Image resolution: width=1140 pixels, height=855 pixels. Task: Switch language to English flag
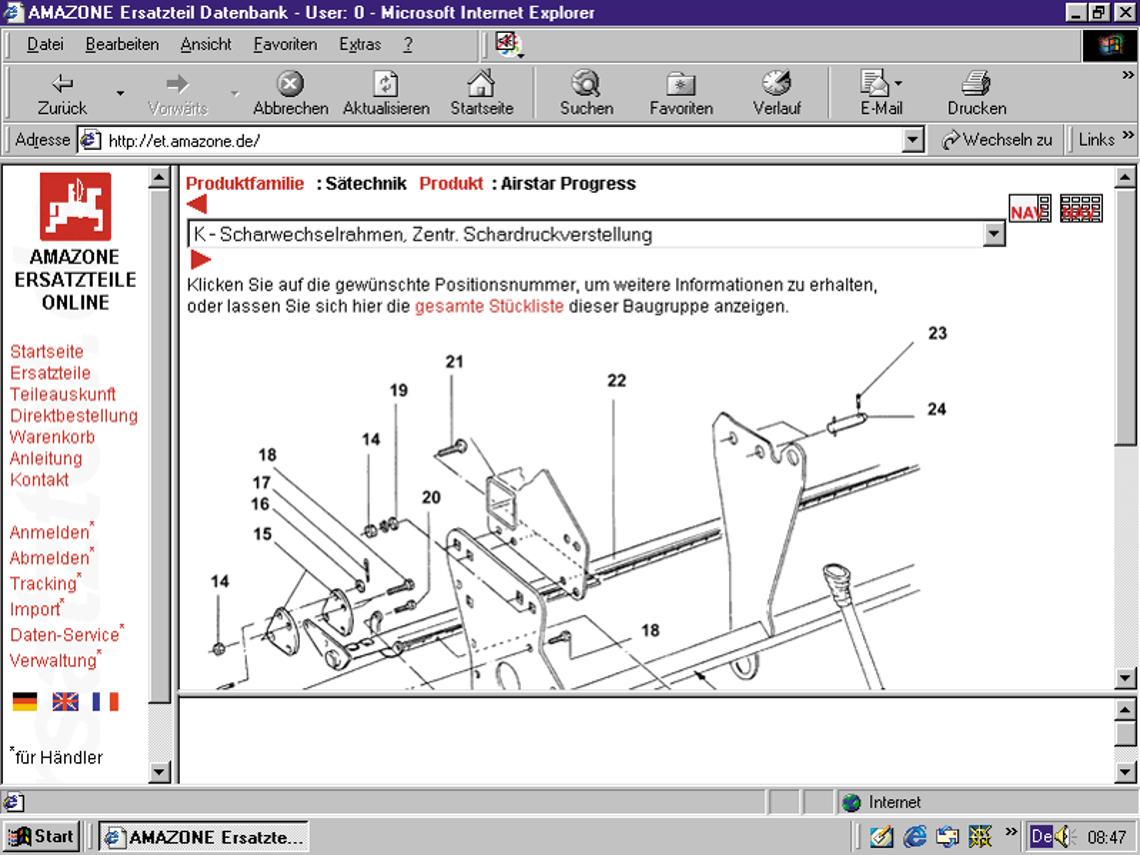[65, 702]
